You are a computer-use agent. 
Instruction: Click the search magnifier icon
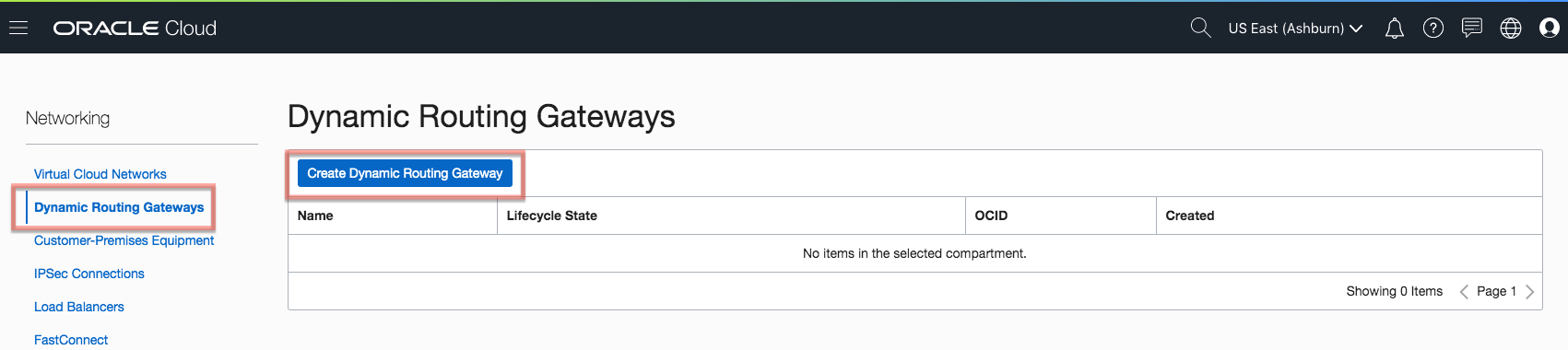[1200, 28]
